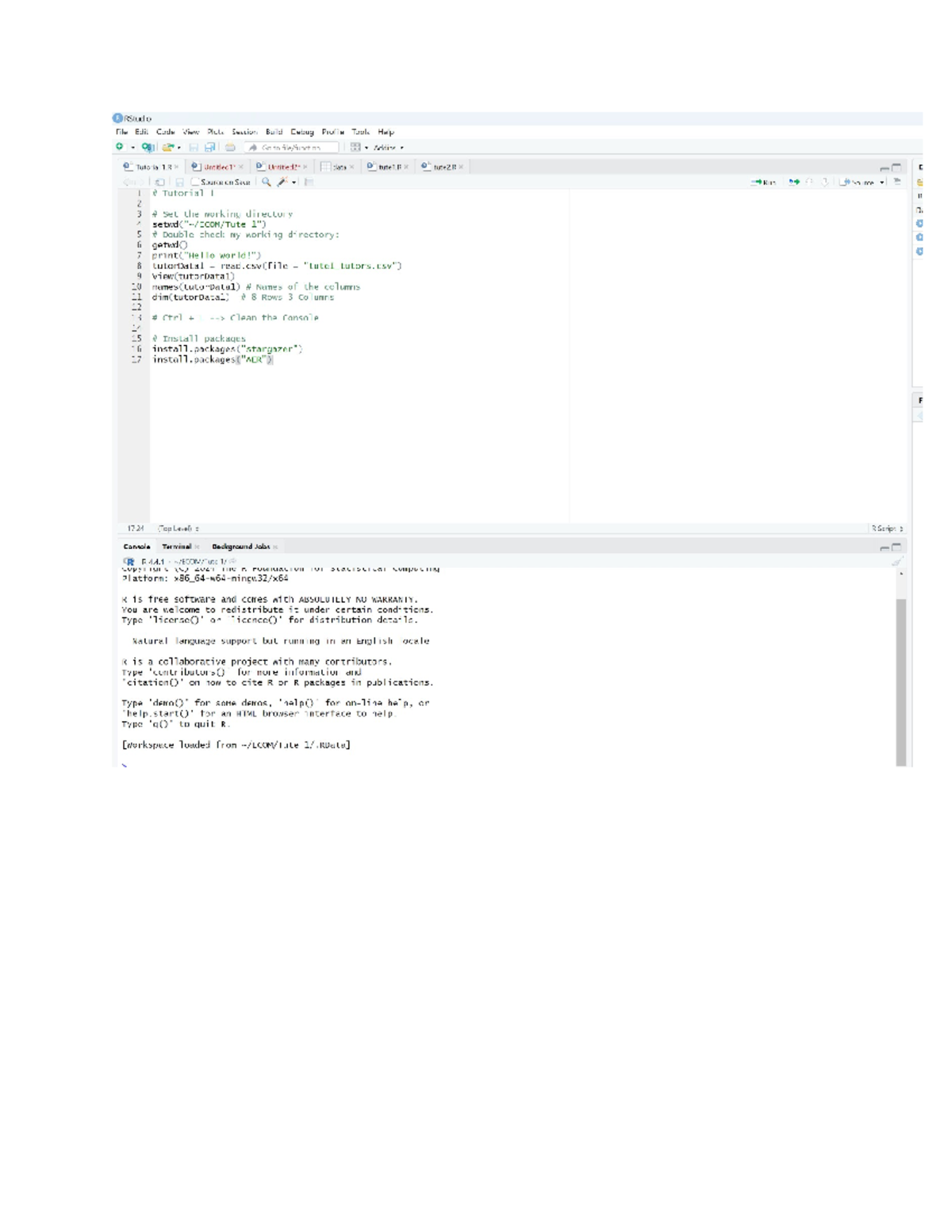Screen dimensions: 952x1232
Task: Open the Addins dropdown
Action: click(x=386, y=148)
